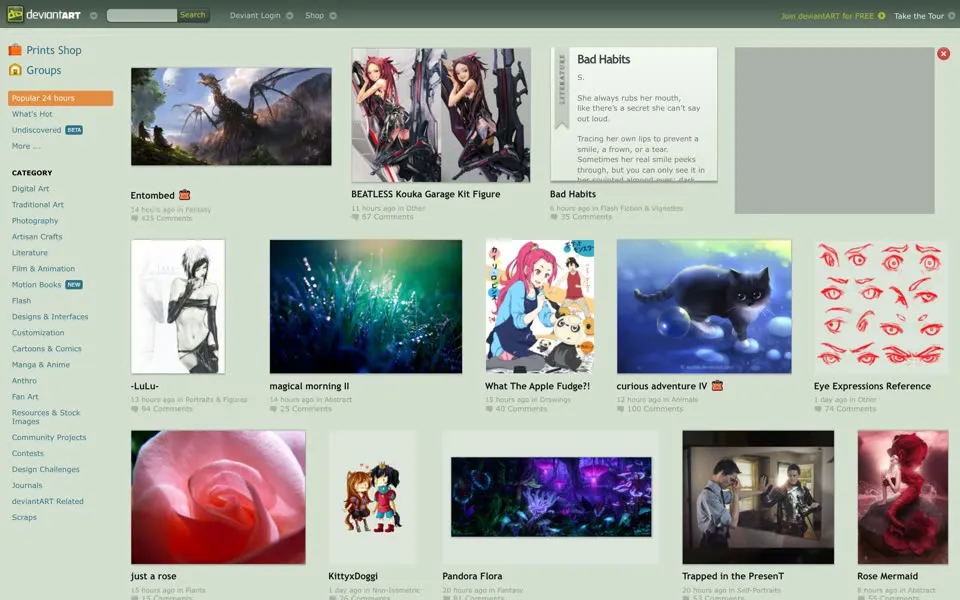Open the Shop menu

pos(314,15)
